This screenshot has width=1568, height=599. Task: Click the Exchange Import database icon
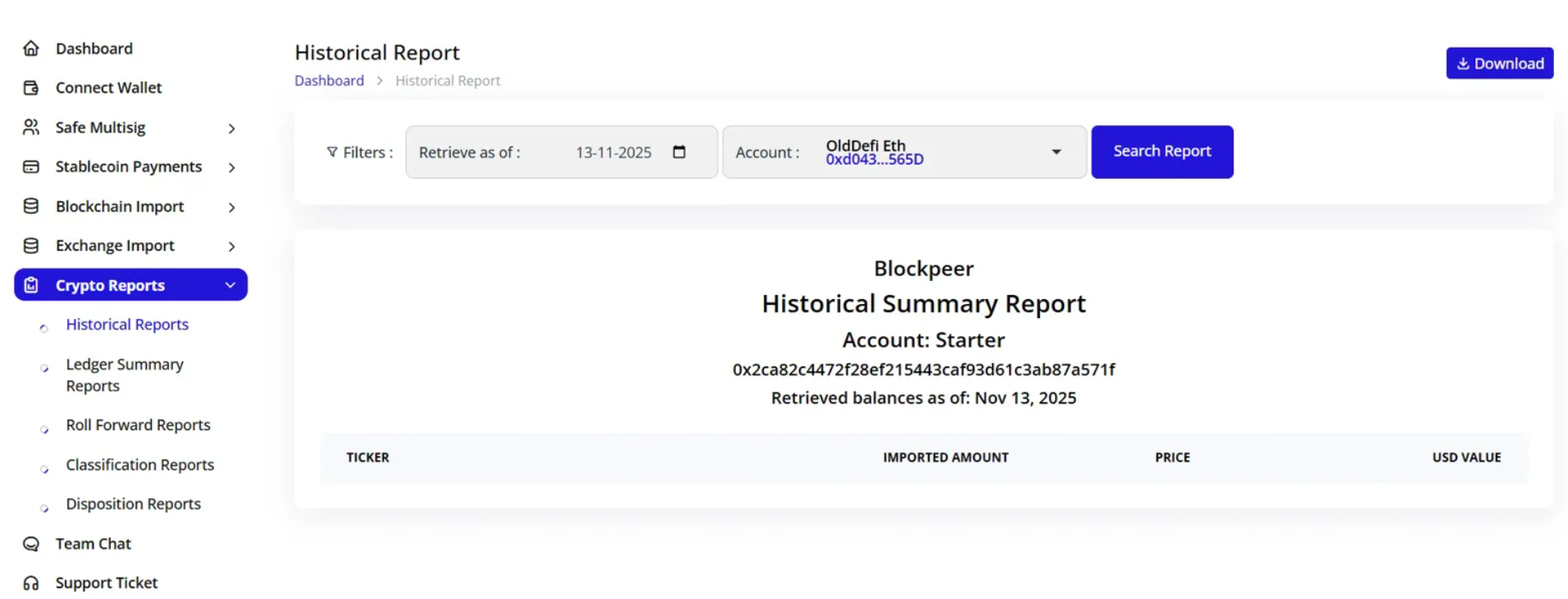[x=31, y=245]
